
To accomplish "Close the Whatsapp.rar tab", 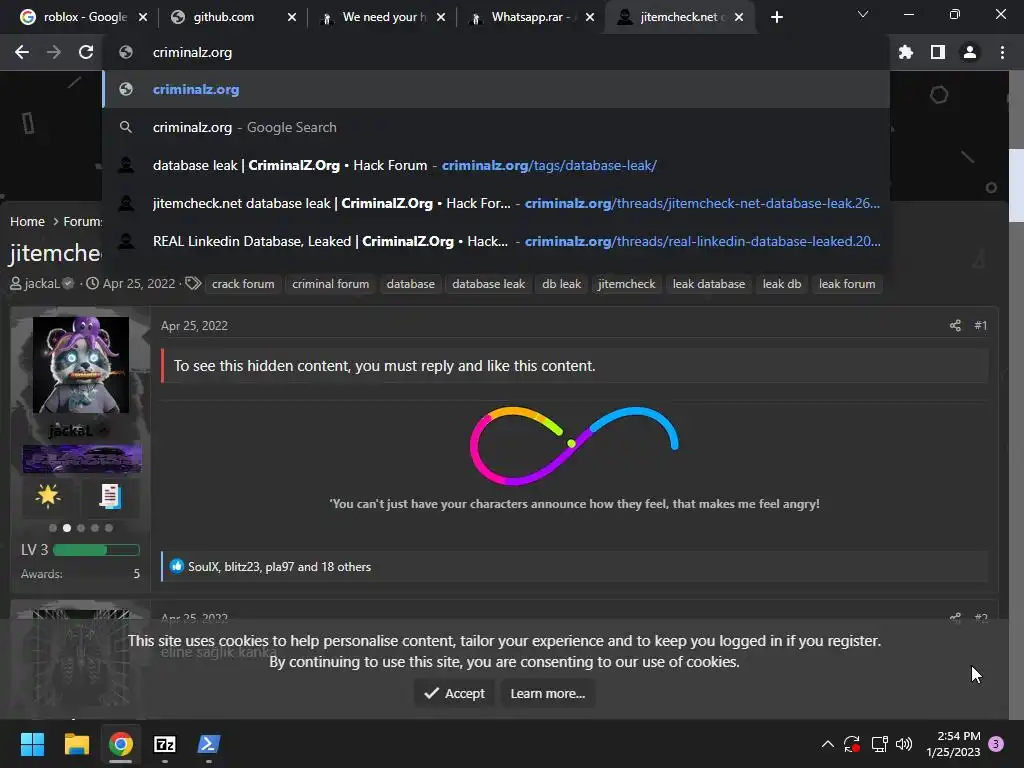I will tap(590, 17).
